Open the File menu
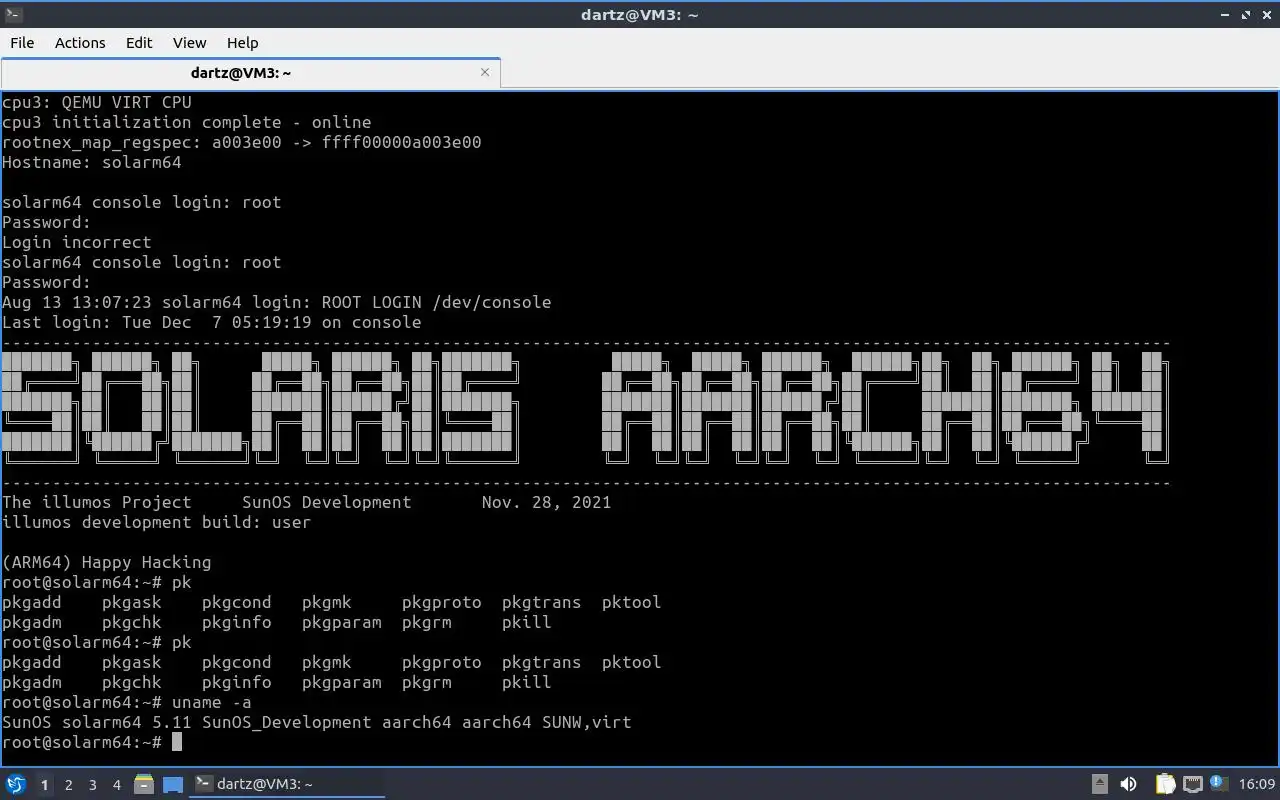 point(22,42)
